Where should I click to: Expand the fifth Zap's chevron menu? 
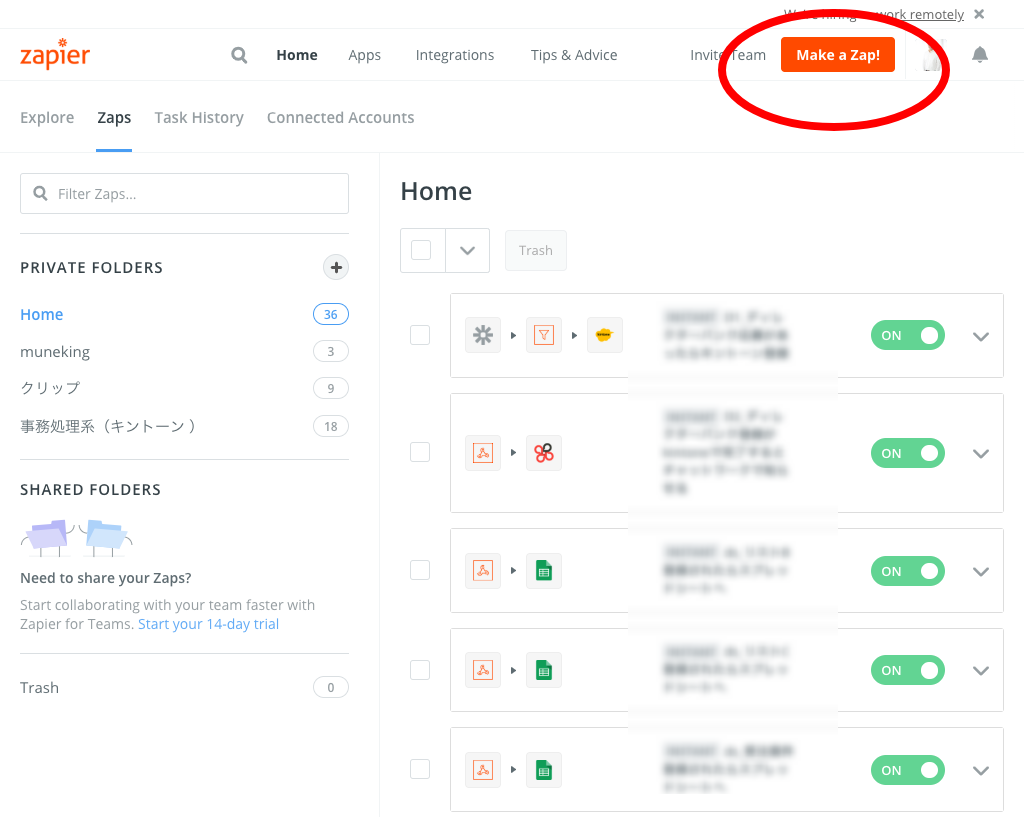tap(981, 771)
